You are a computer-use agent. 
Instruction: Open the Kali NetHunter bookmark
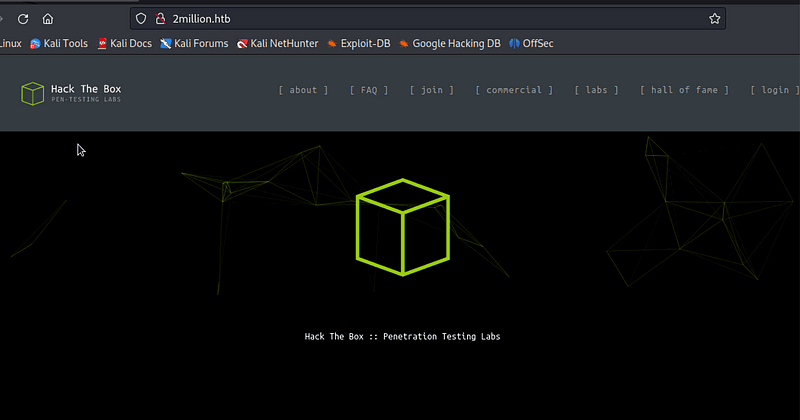point(276,44)
